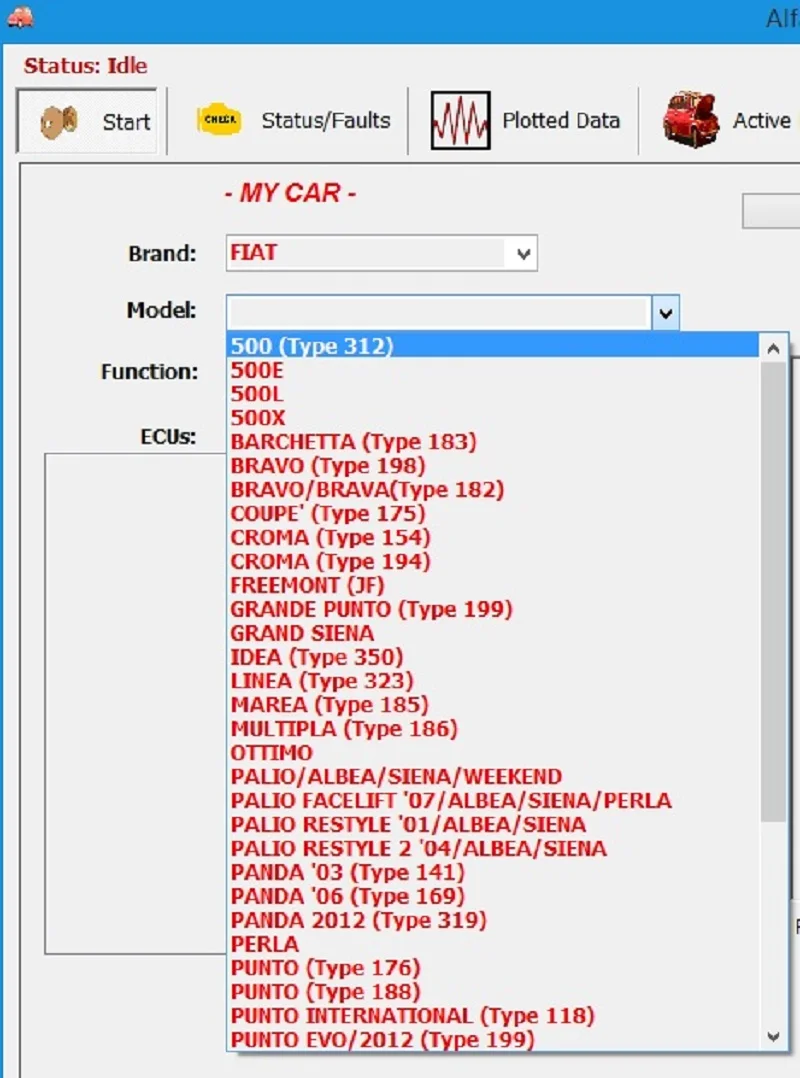Image resolution: width=800 pixels, height=1078 pixels.
Task: Pick MULTIPLA (Type 186)
Action: (x=492, y=729)
